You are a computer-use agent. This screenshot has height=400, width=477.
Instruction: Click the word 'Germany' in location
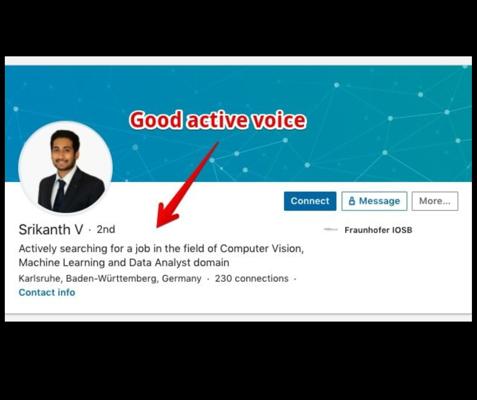(x=181, y=279)
